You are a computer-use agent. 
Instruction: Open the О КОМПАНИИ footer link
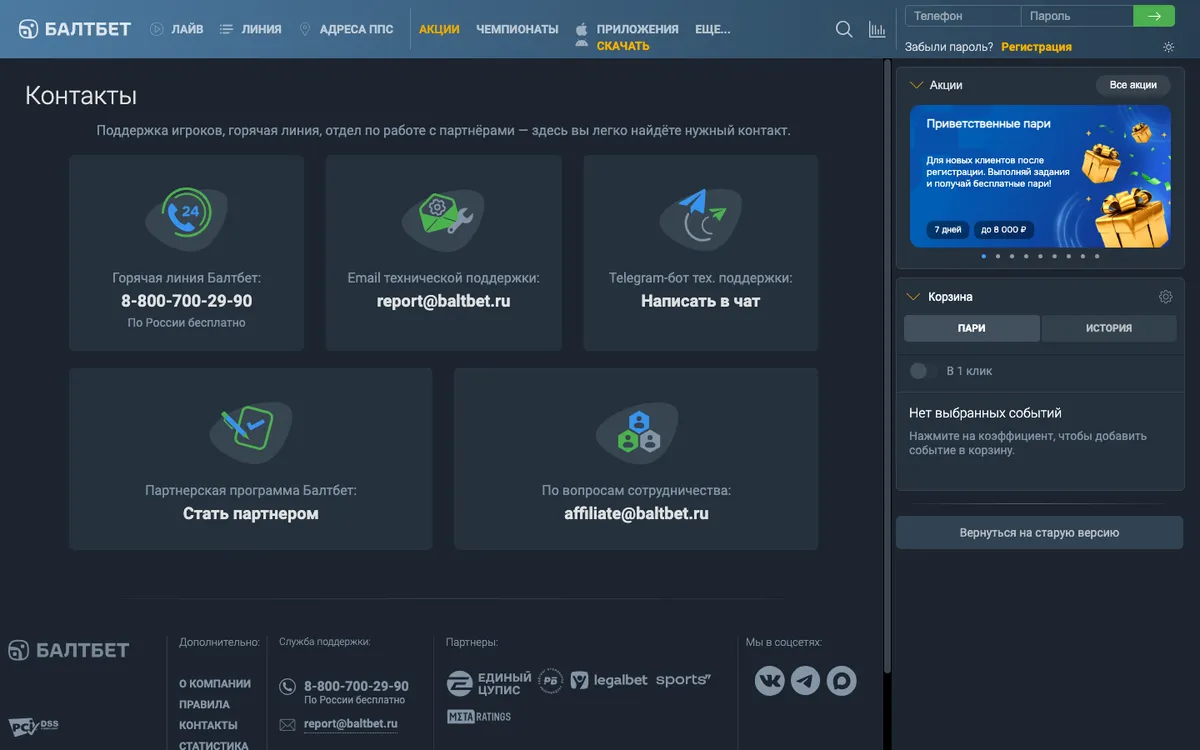(x=215, y=684)
